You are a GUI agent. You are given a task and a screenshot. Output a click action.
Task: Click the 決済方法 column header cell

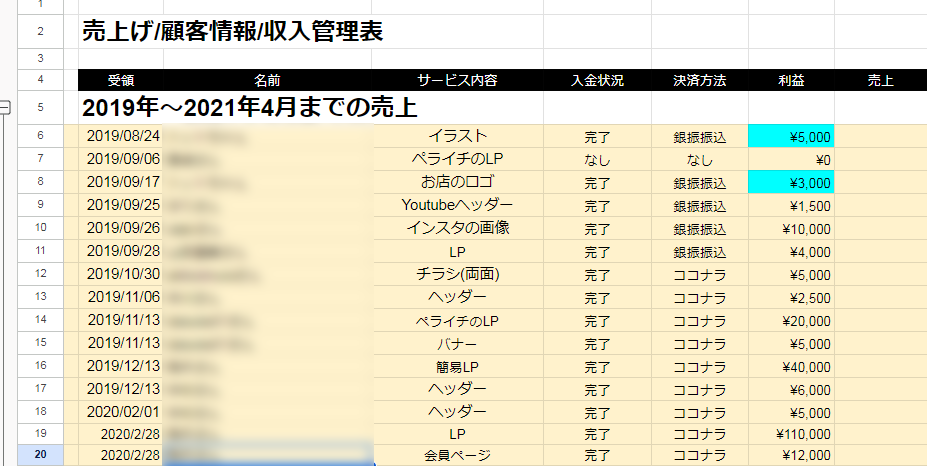tap(699, 80)
